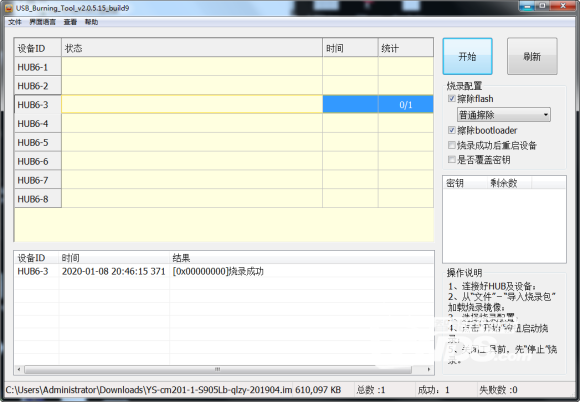Viewport: 580px width, 402px height.
Task: Click the 状态 column header
Action: pos(192,48)
